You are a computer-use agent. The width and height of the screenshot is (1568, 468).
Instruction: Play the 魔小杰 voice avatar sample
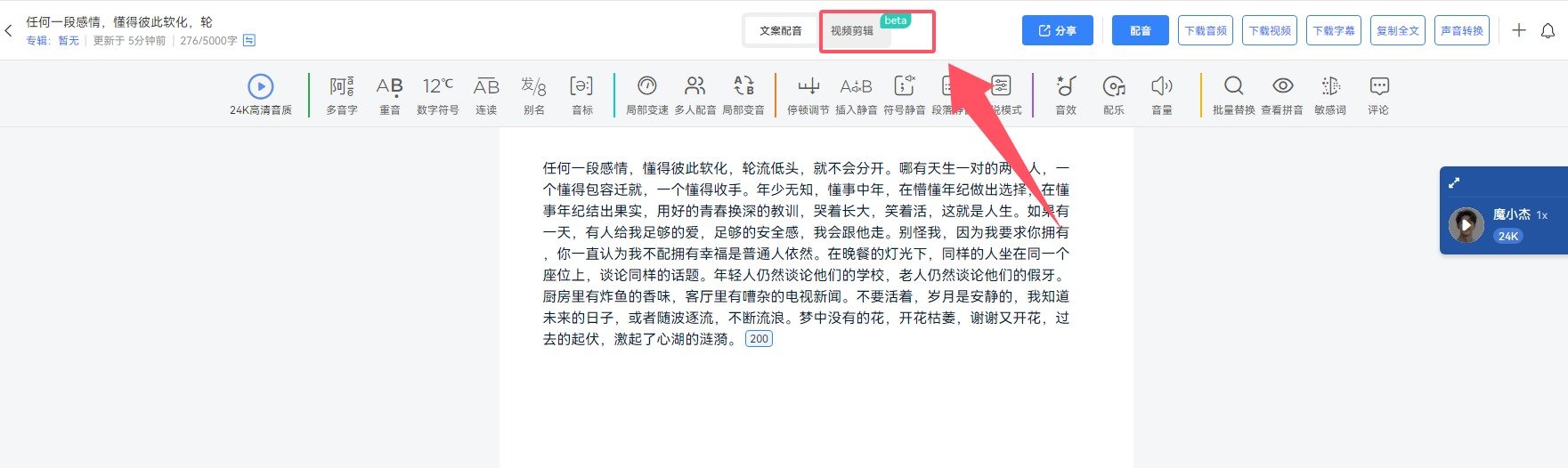click(1466, 225)
